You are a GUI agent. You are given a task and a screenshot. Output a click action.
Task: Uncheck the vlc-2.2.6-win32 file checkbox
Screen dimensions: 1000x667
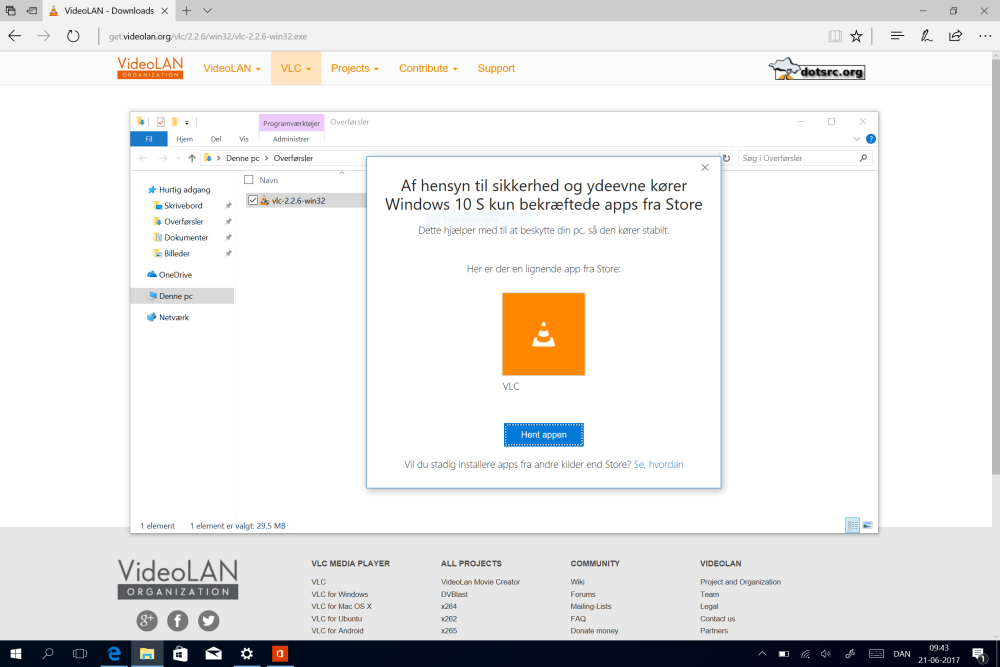pyautogui.click(x=253, y=200)
